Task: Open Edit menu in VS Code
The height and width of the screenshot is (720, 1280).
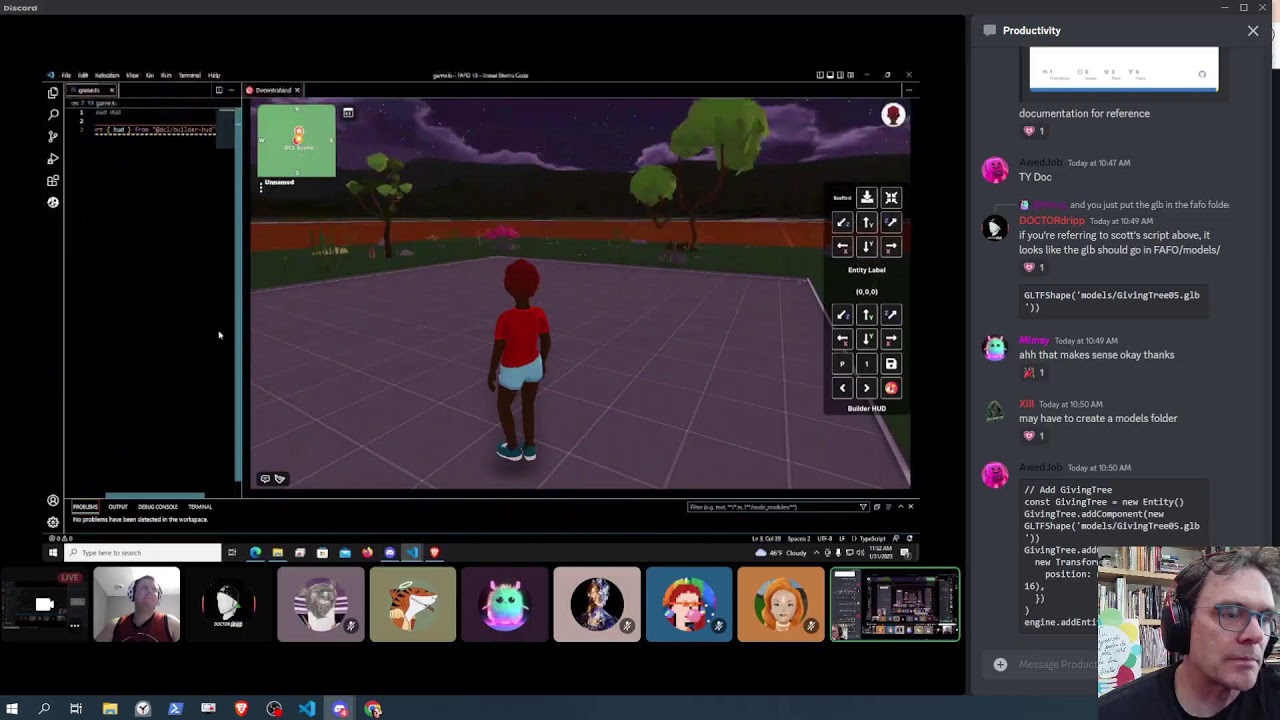Action: pos(83,75)
